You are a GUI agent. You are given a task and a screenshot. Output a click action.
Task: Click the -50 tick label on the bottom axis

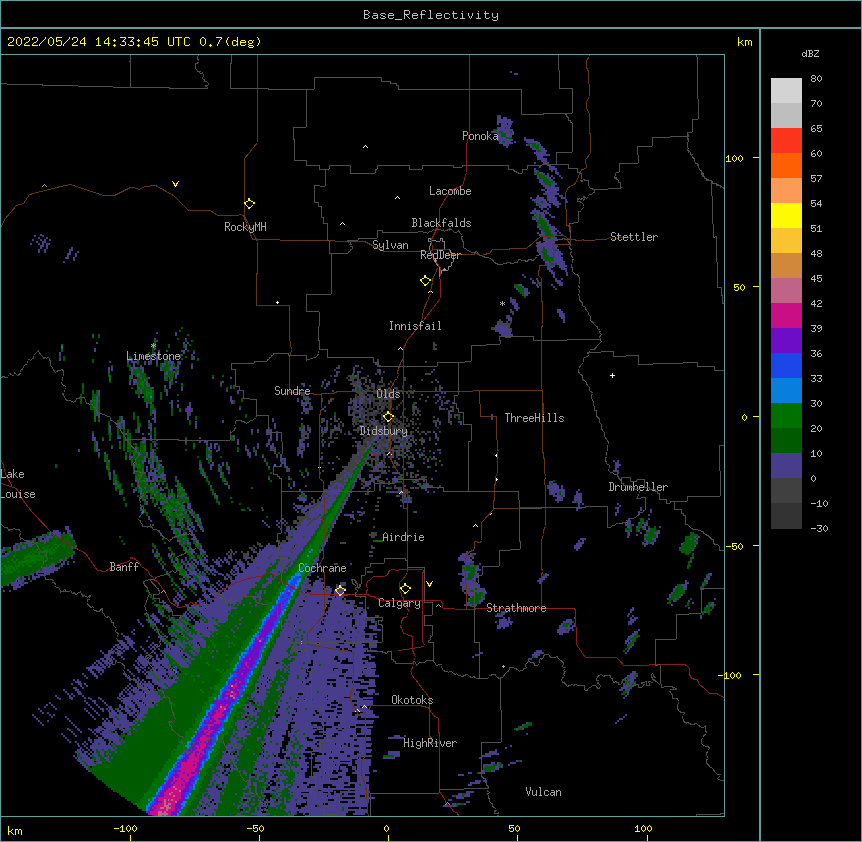pyautogui.click(x=255, y=828)
